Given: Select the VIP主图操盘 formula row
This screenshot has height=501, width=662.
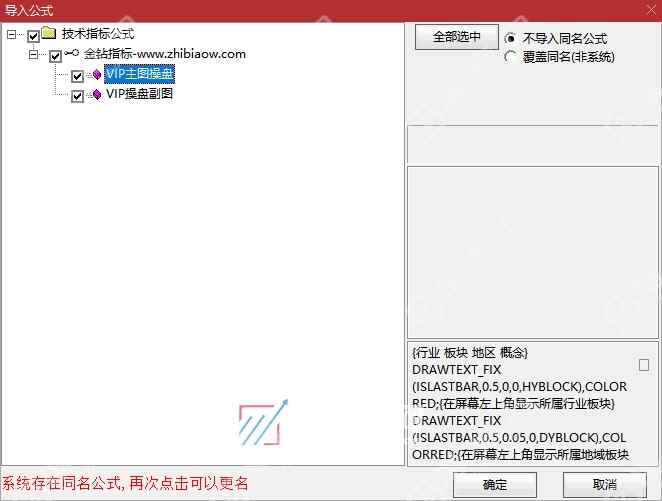Looking at the screenshot, I should (139, 74).
